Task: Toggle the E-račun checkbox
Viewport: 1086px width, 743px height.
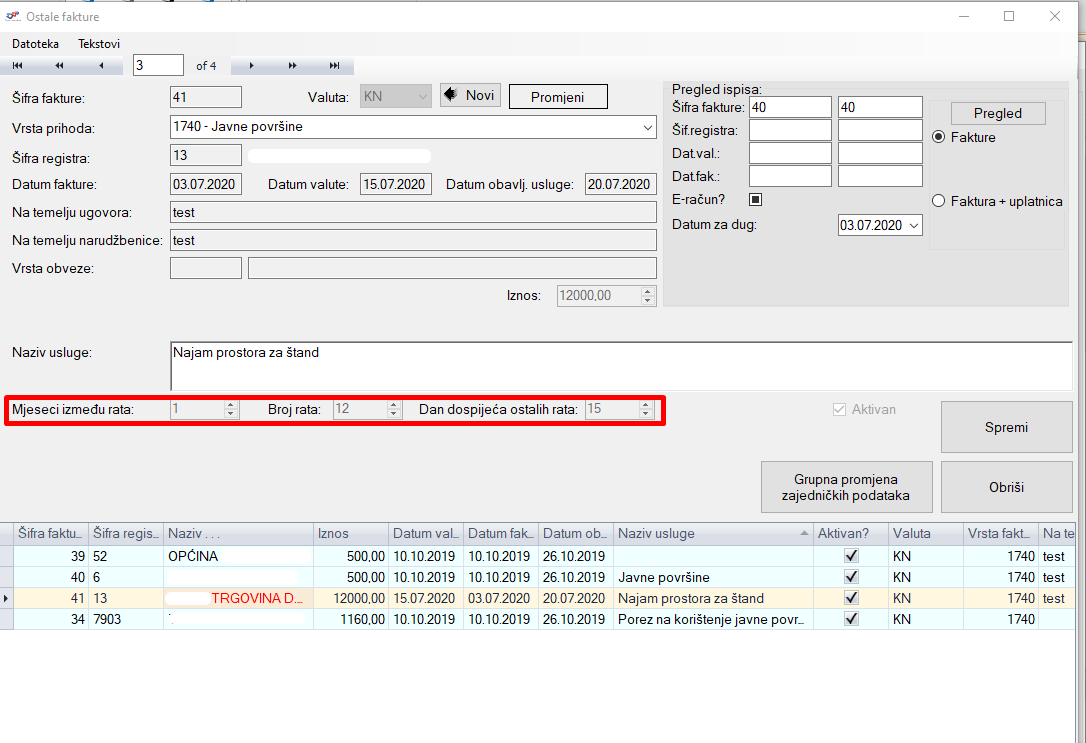Action: 756,199
